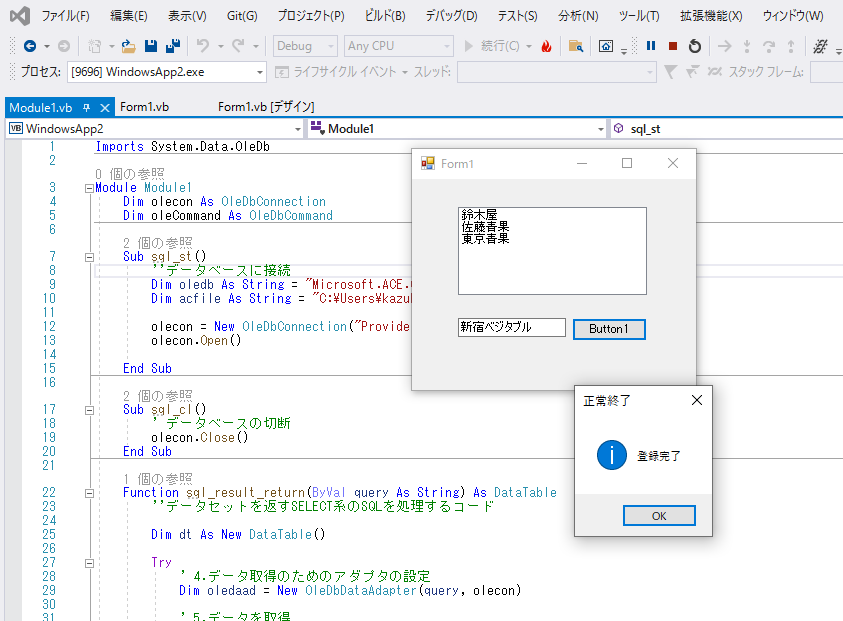Open the デバッグ(D) menu
The width and height of the screenshot is (843, 621).
451,16
